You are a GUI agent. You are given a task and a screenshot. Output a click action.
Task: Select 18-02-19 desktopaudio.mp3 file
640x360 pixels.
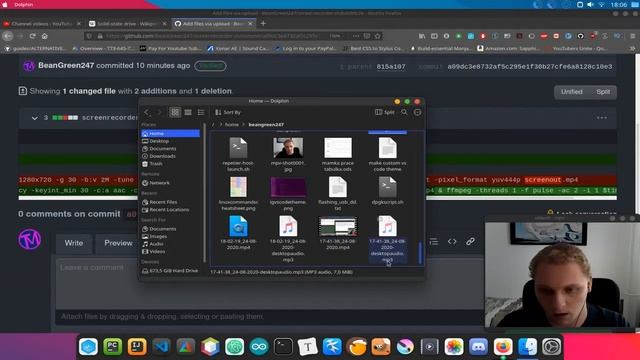[288, 239]
